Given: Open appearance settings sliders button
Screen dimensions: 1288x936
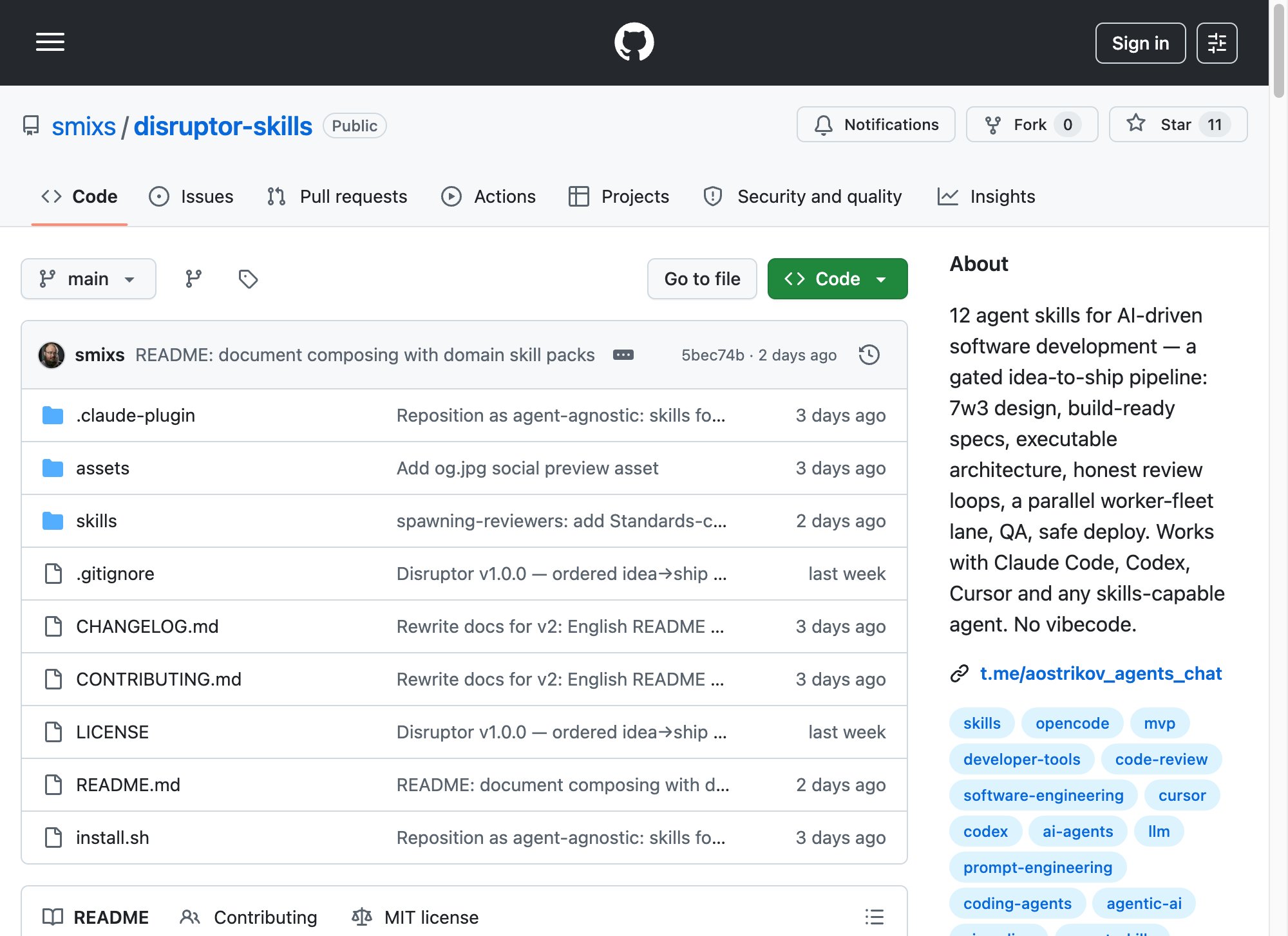Looking at the screenshot, I should [1217, 43].
